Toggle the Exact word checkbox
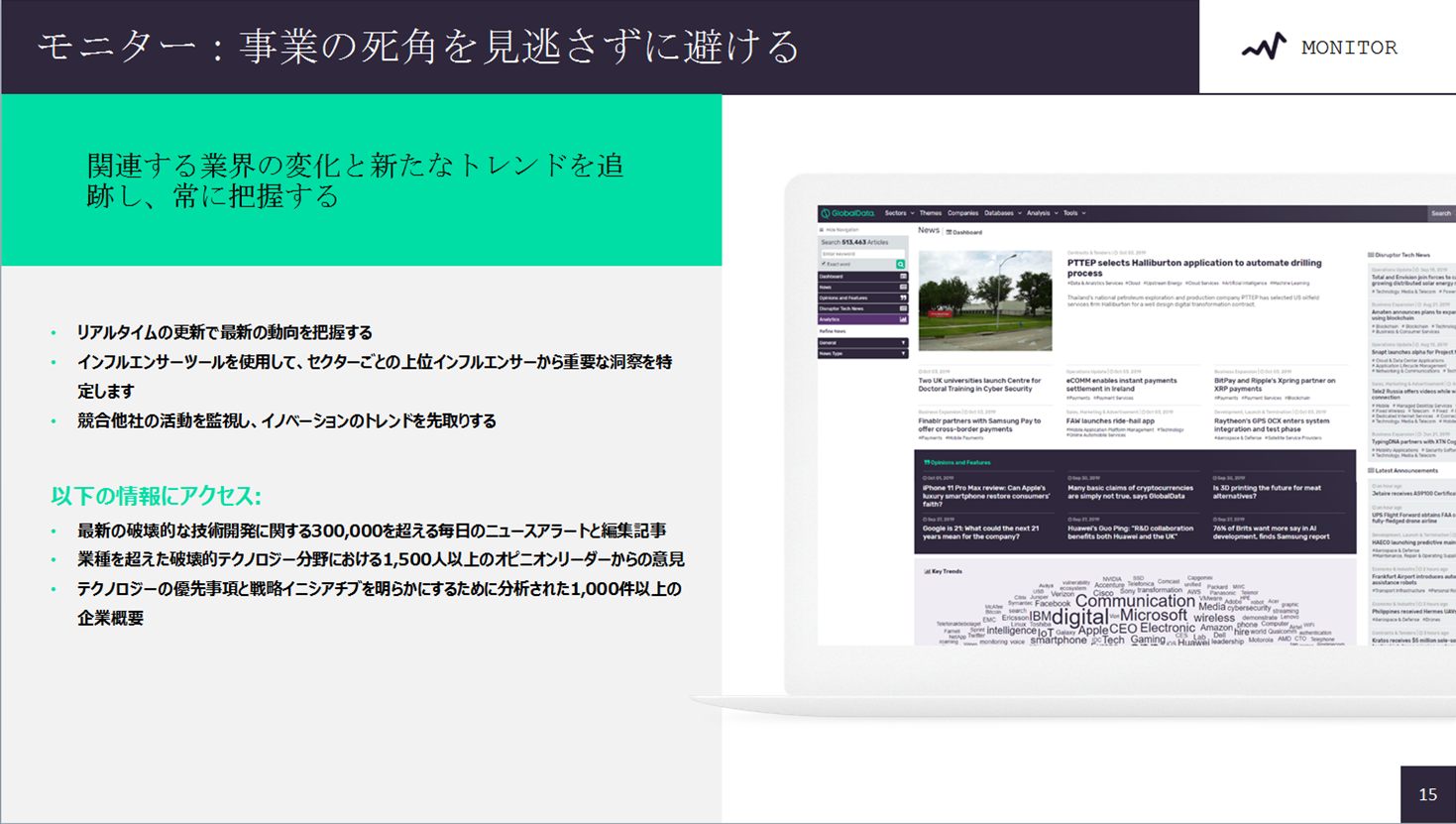Viewport: 1456px width, 824px height. point(824,265)
